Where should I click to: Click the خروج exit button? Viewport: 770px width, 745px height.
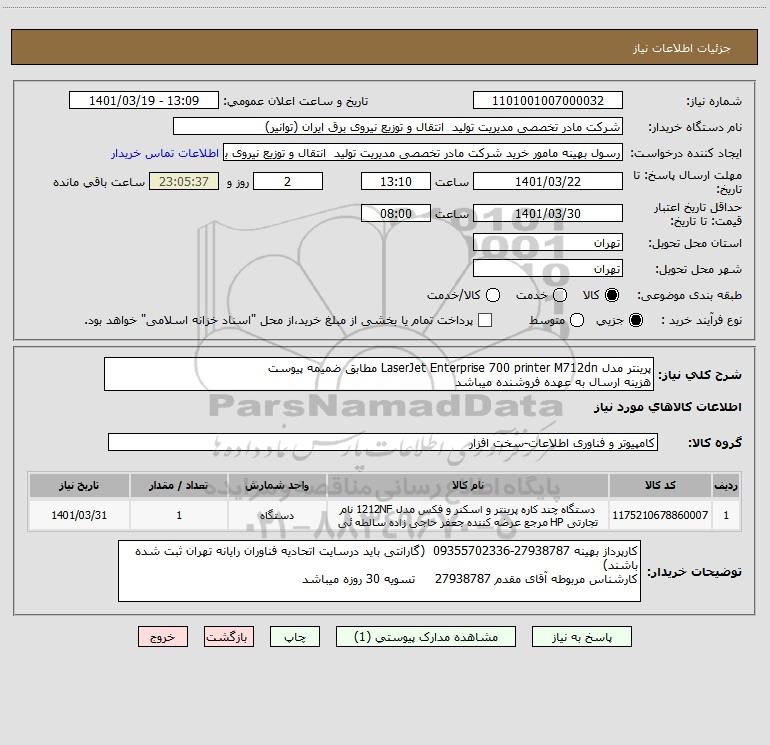(x=163, y=637)
